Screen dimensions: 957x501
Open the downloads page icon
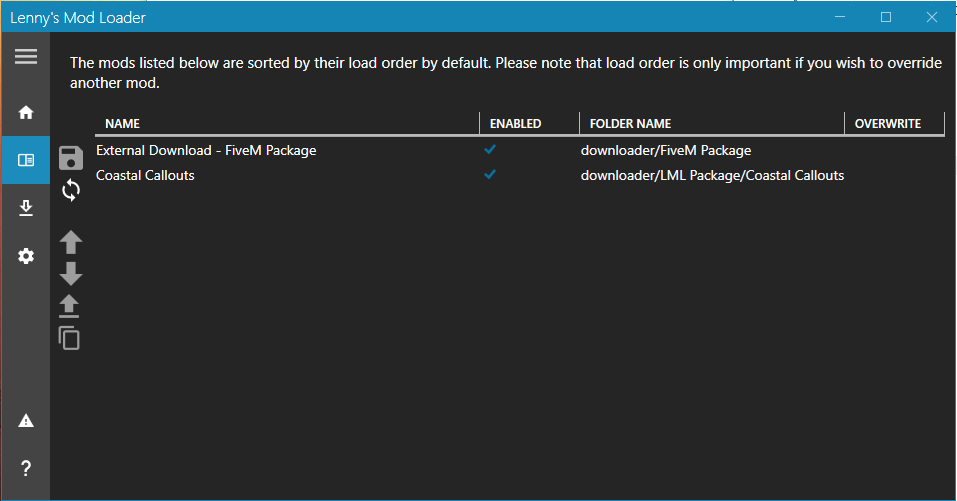pyautogui.click(x=26, y=208)
